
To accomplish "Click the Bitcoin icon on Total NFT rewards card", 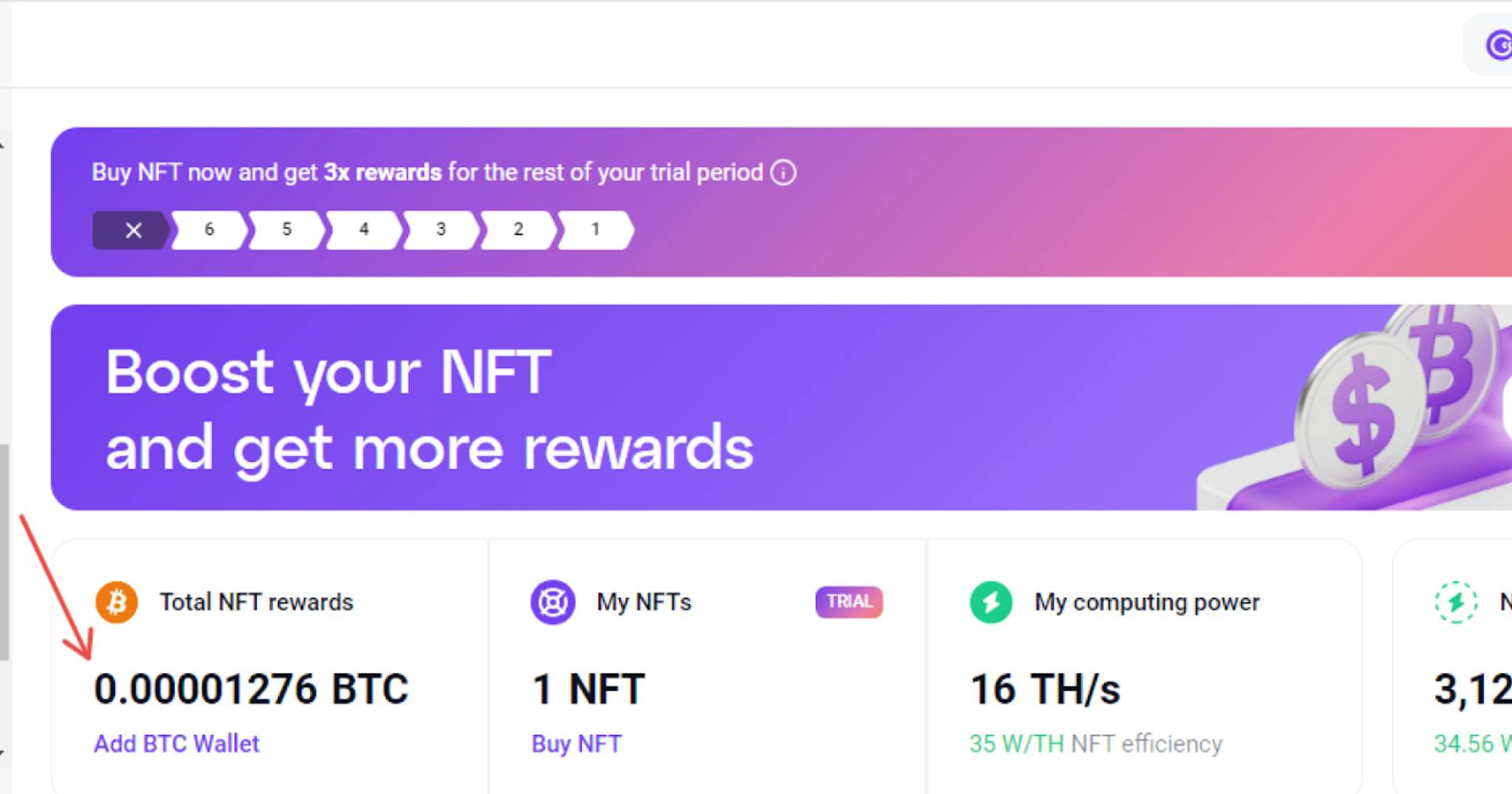I will point(115,602).
